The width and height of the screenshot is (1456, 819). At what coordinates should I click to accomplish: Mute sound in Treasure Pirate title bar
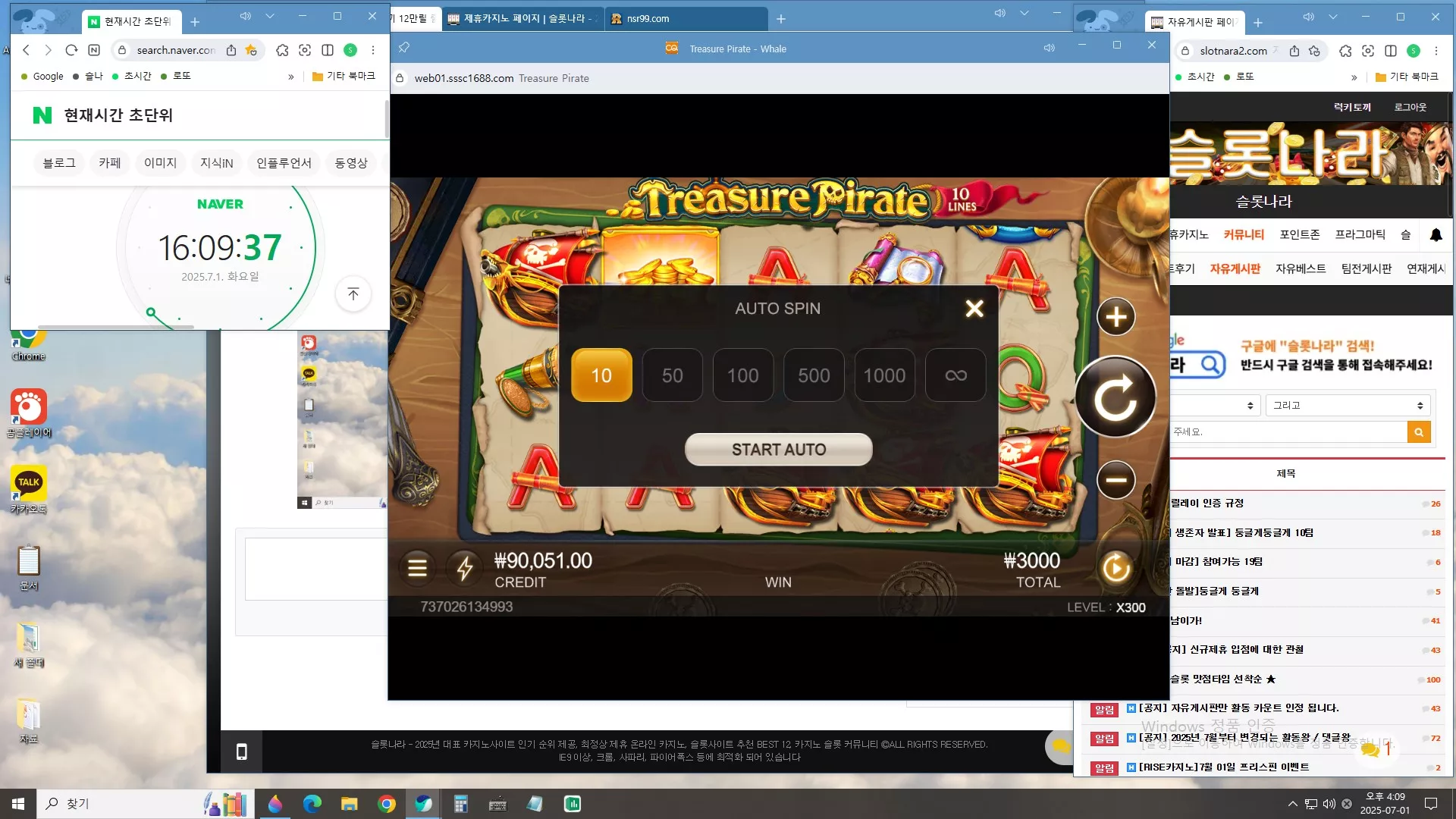pos(1050,48)
